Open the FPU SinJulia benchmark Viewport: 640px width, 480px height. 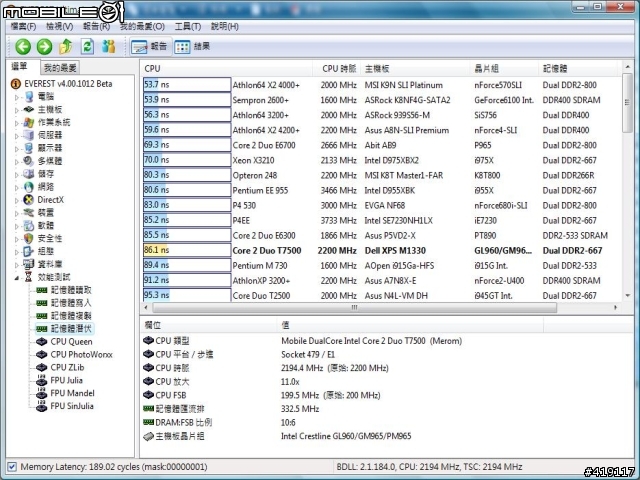(72, 406)
